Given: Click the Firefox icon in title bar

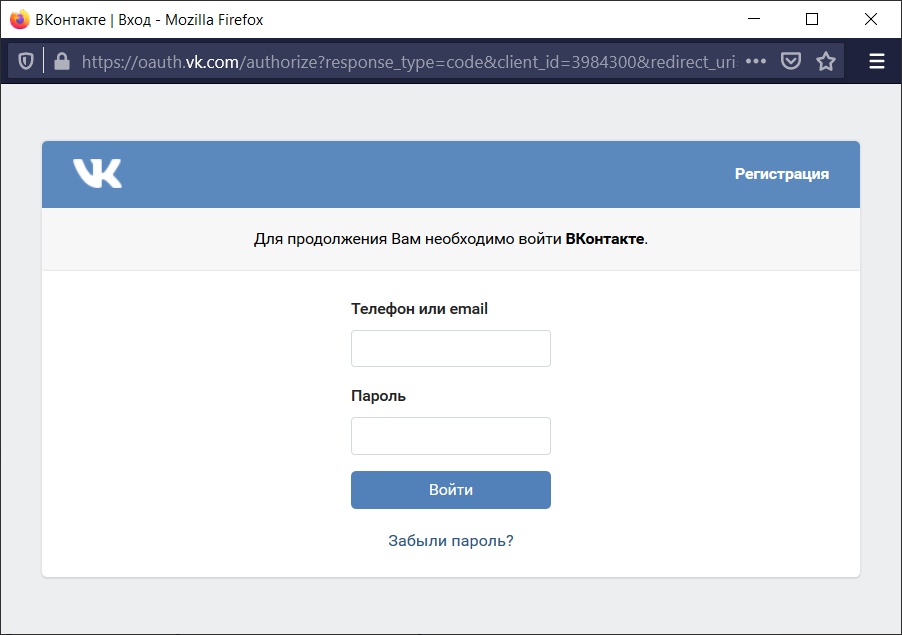Looking at the screenshot, I should click(x=20, y=19).
